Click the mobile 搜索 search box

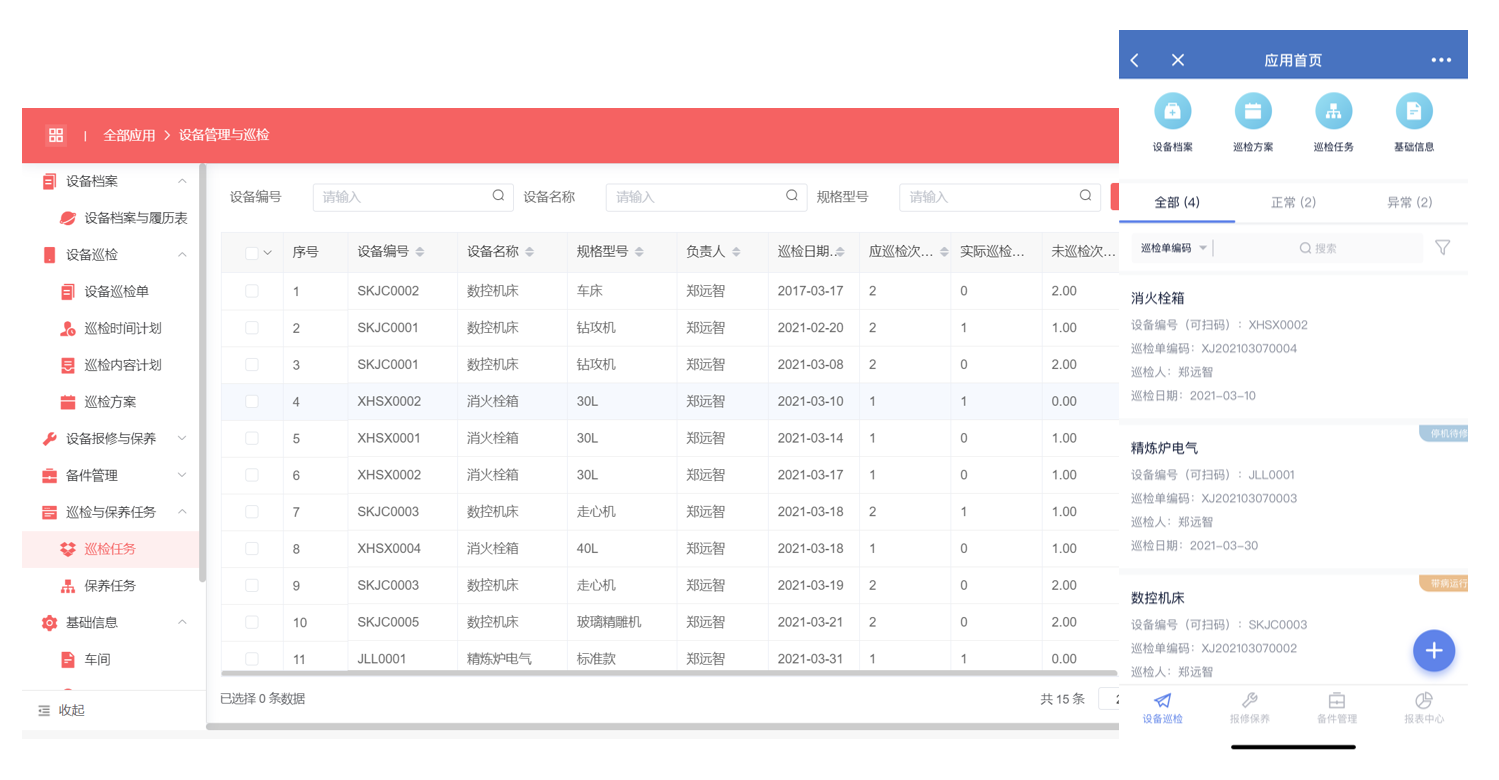pyautogui.click(x=1318, y=248)
